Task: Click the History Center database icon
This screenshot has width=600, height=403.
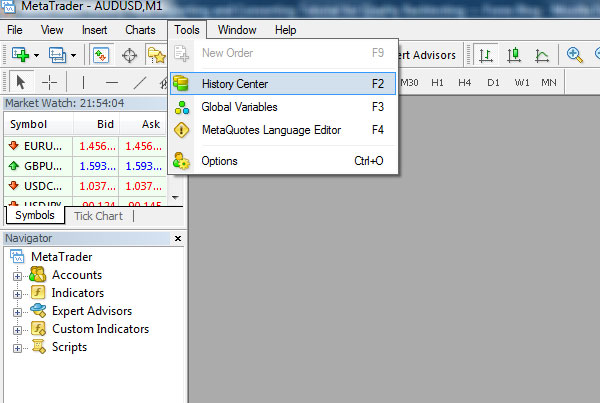Action: 181,83
